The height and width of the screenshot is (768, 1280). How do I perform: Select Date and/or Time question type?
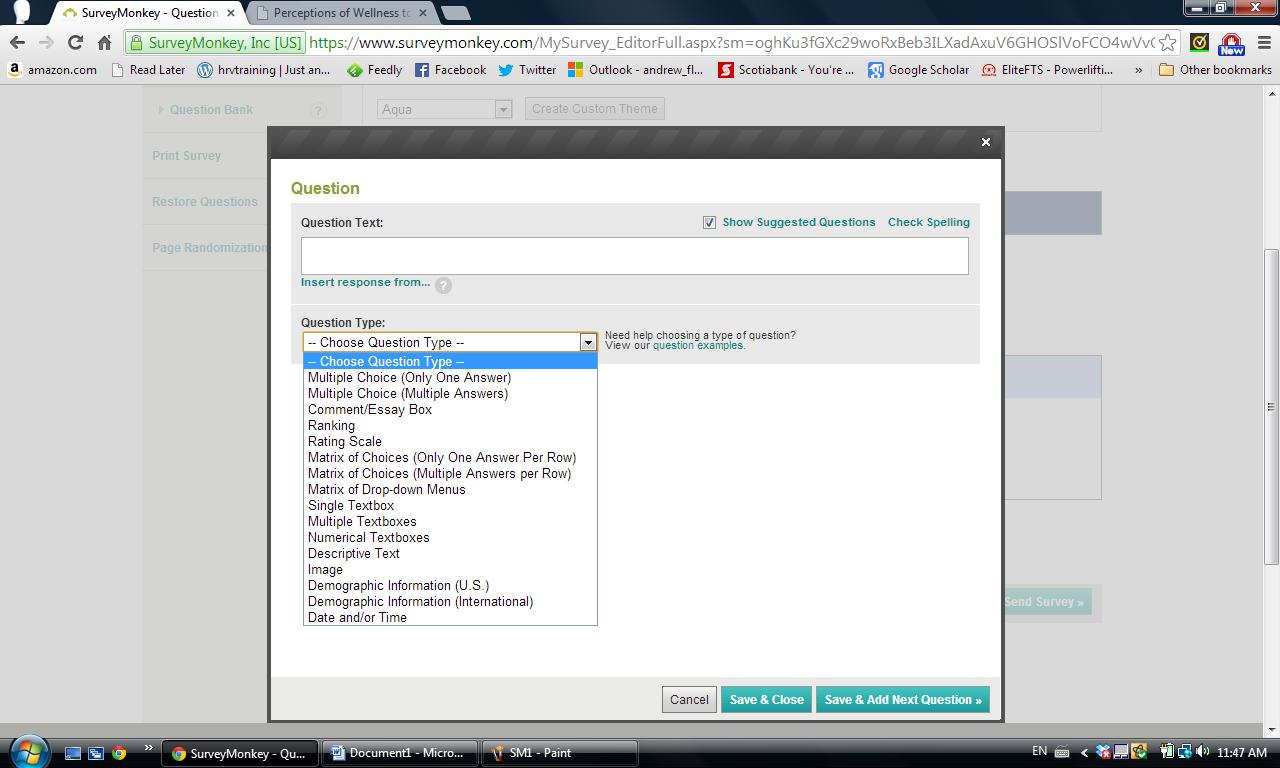point(357,617)
